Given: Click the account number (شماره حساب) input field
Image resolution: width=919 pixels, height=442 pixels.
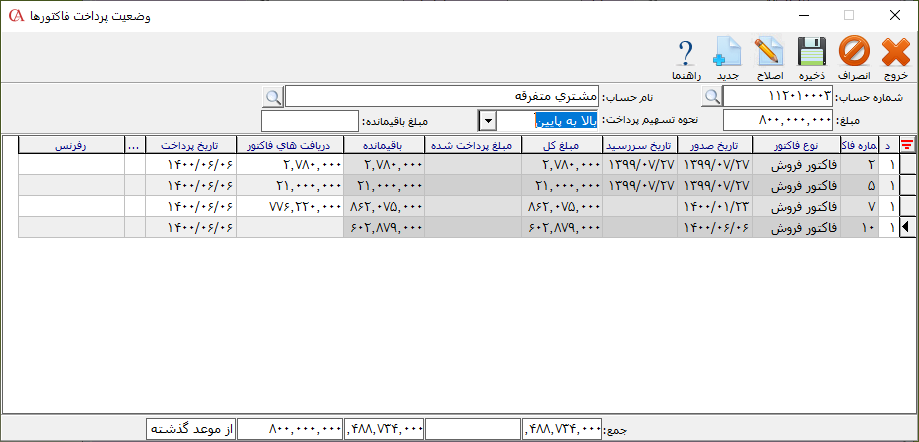Looking at the screenshot, I should (778, 96).
